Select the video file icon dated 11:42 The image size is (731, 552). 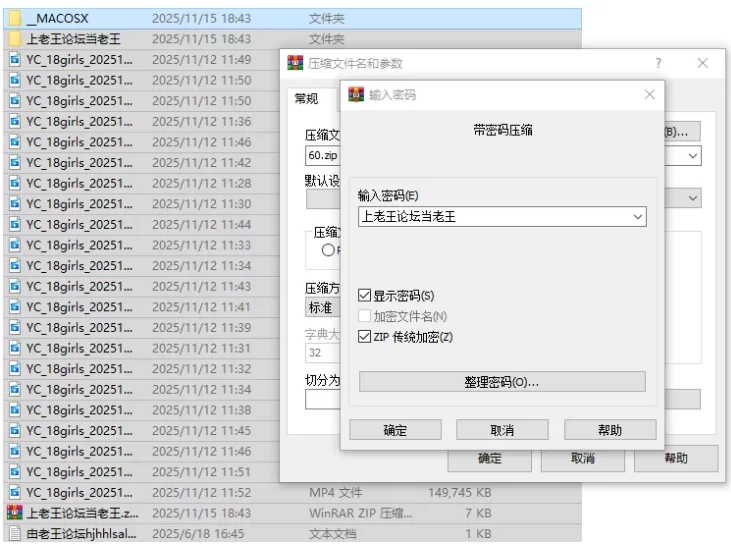(x=15, y=163)
